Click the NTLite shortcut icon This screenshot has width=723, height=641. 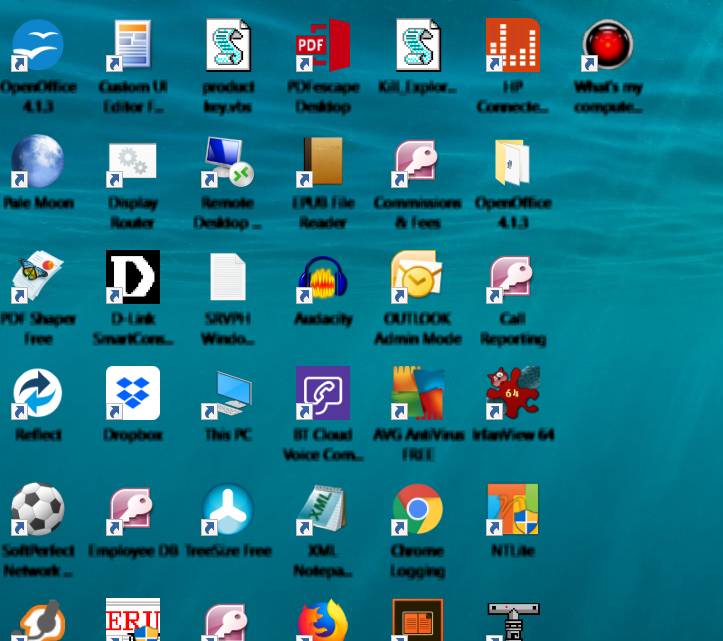coord(513,510)
